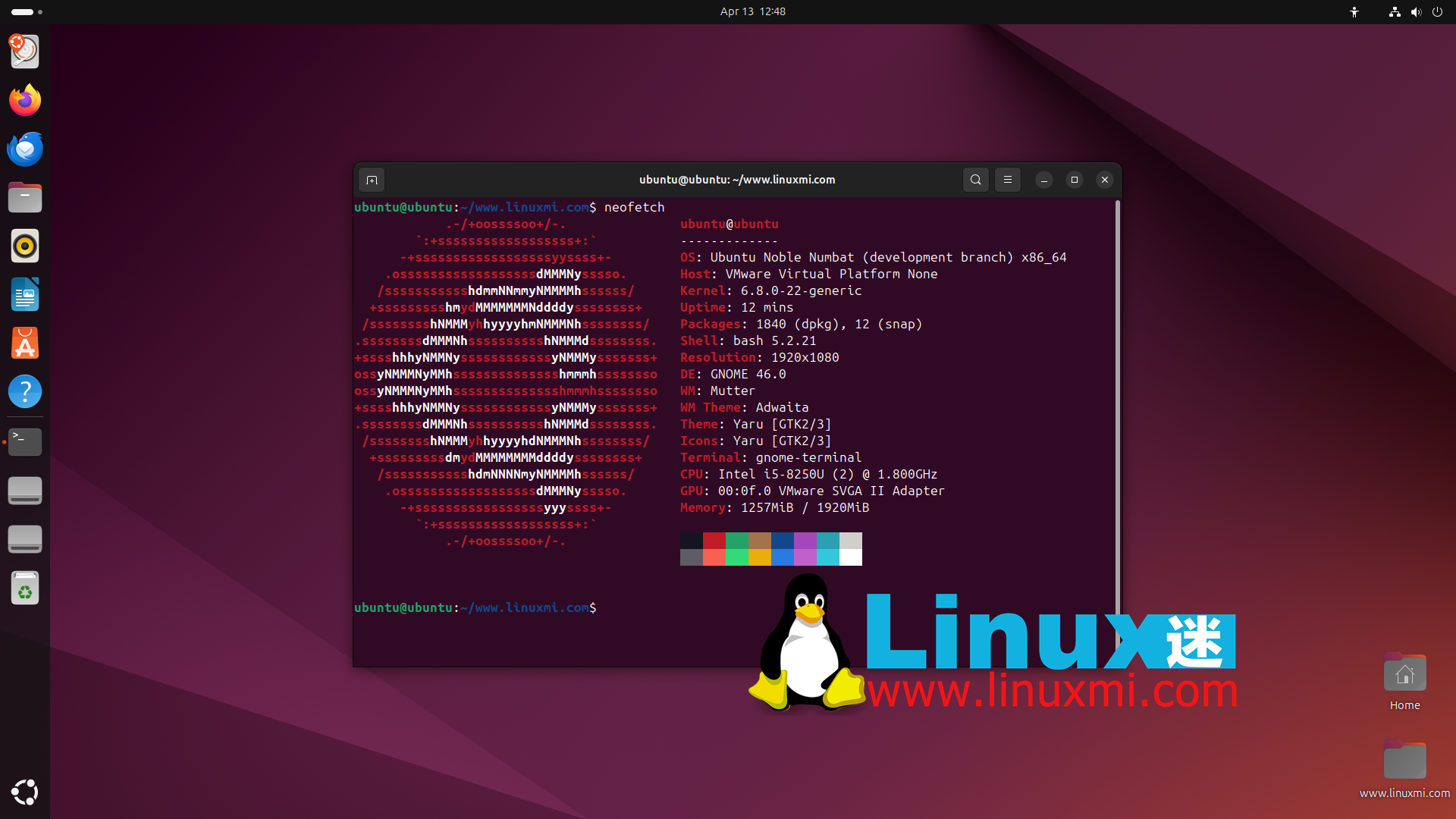Screen dimensions: 1456x819
Task: Open the Home folder on desktop
Action: pos(1404,681)
